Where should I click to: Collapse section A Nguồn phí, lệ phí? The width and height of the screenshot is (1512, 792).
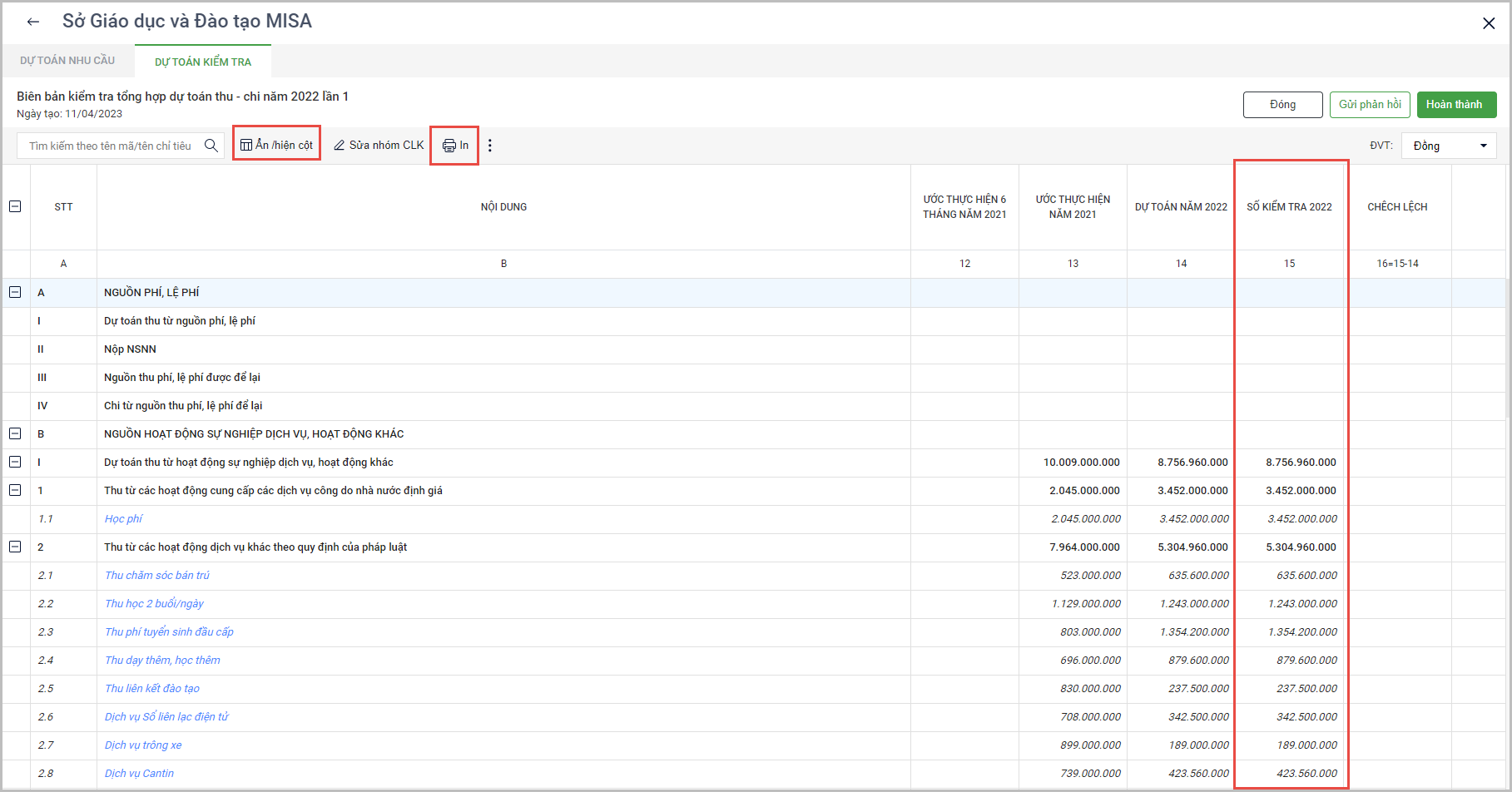tap(15, 292)
